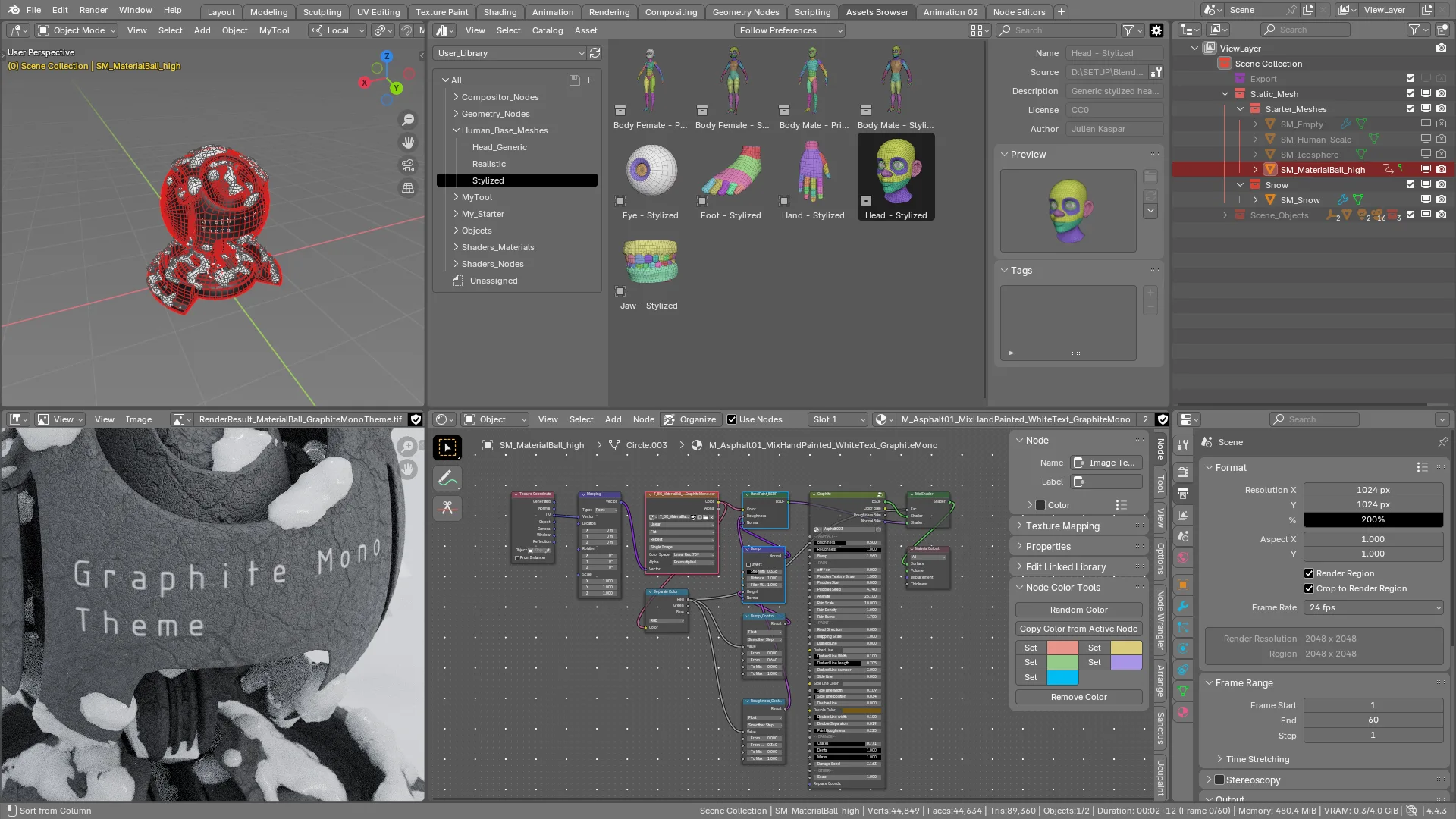Click the Set button next to the purple swatch
The width and height of the screenshot is (1456, 819).
[x=1094, y=662]
